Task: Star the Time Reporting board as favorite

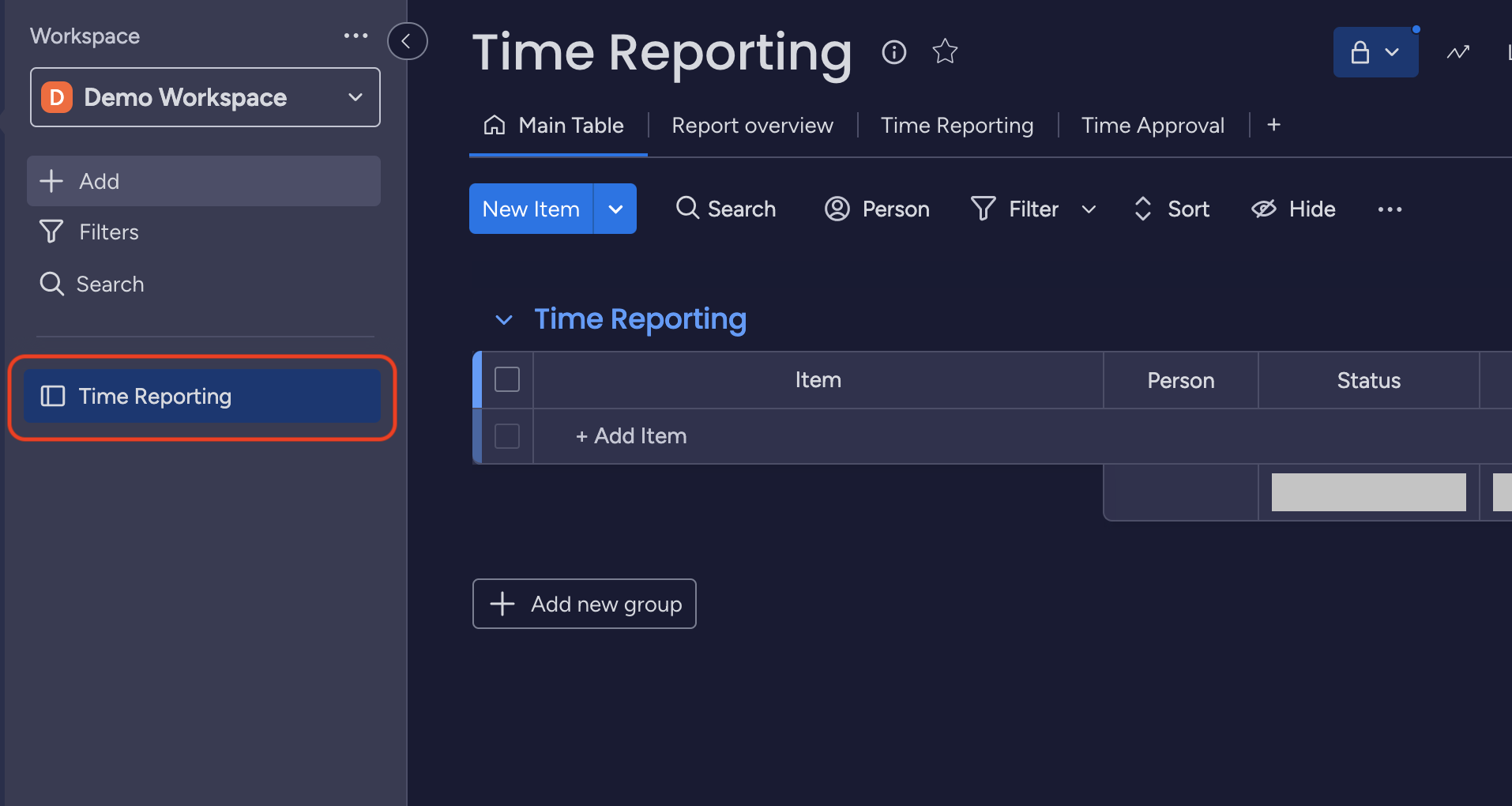Action: [945, 52]
